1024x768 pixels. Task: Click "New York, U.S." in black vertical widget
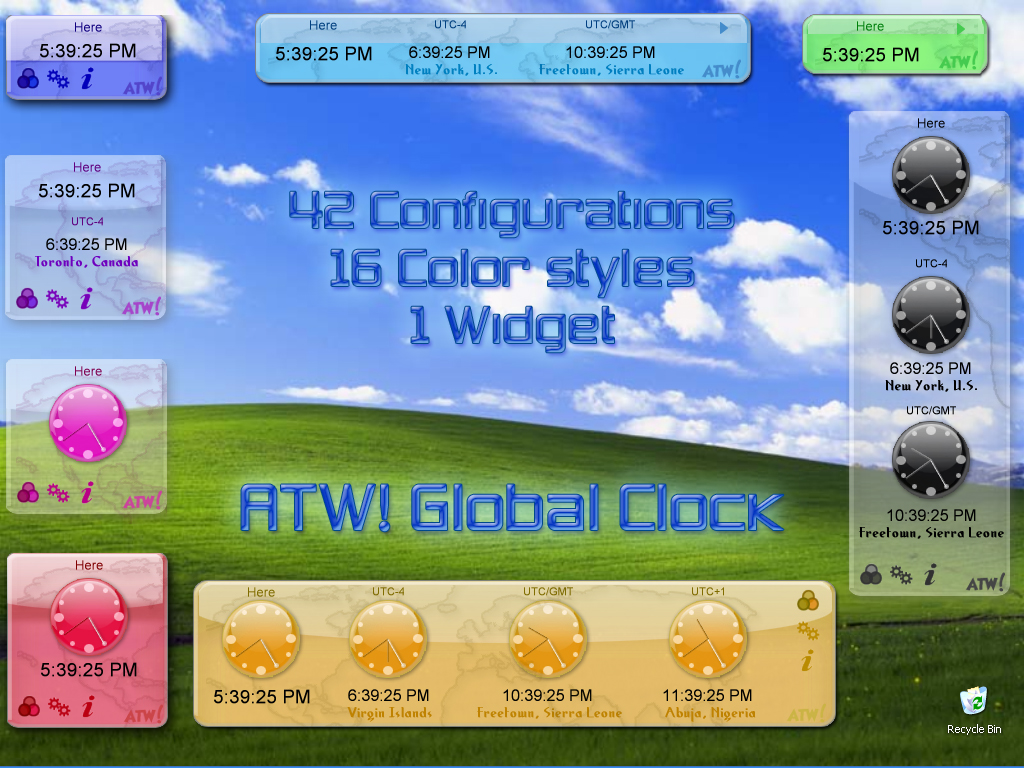931,385
